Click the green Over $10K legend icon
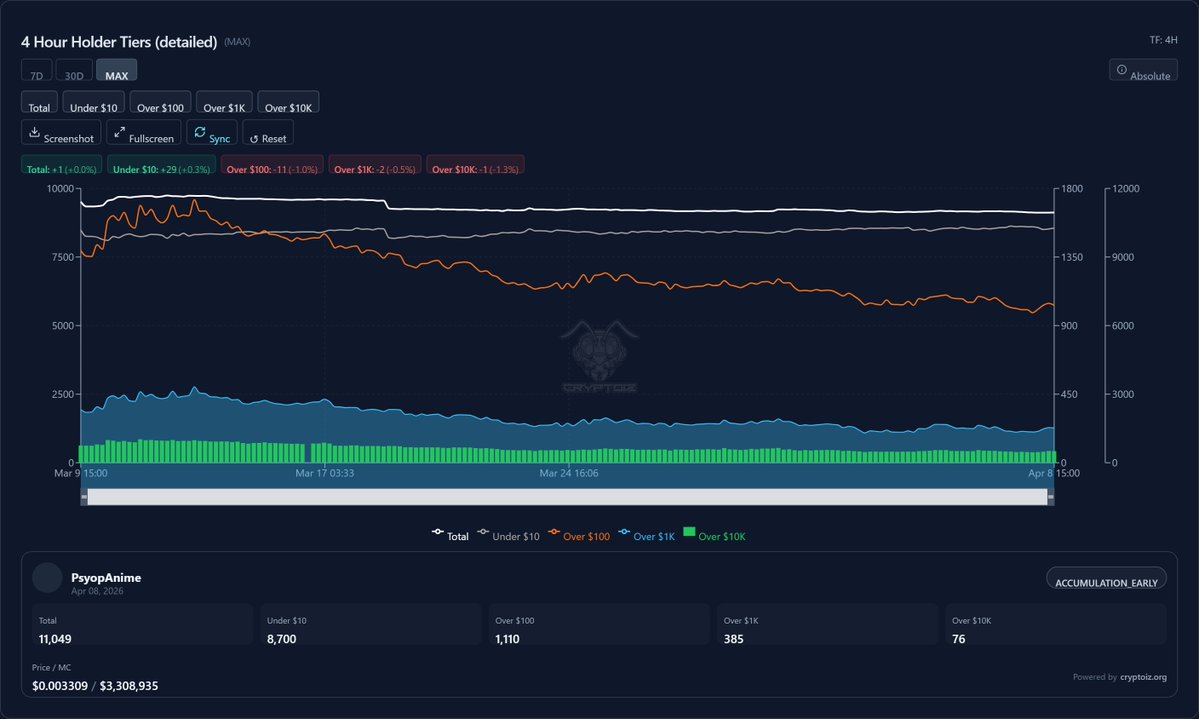The image size is (1199, 719). (x=688, y=534)
